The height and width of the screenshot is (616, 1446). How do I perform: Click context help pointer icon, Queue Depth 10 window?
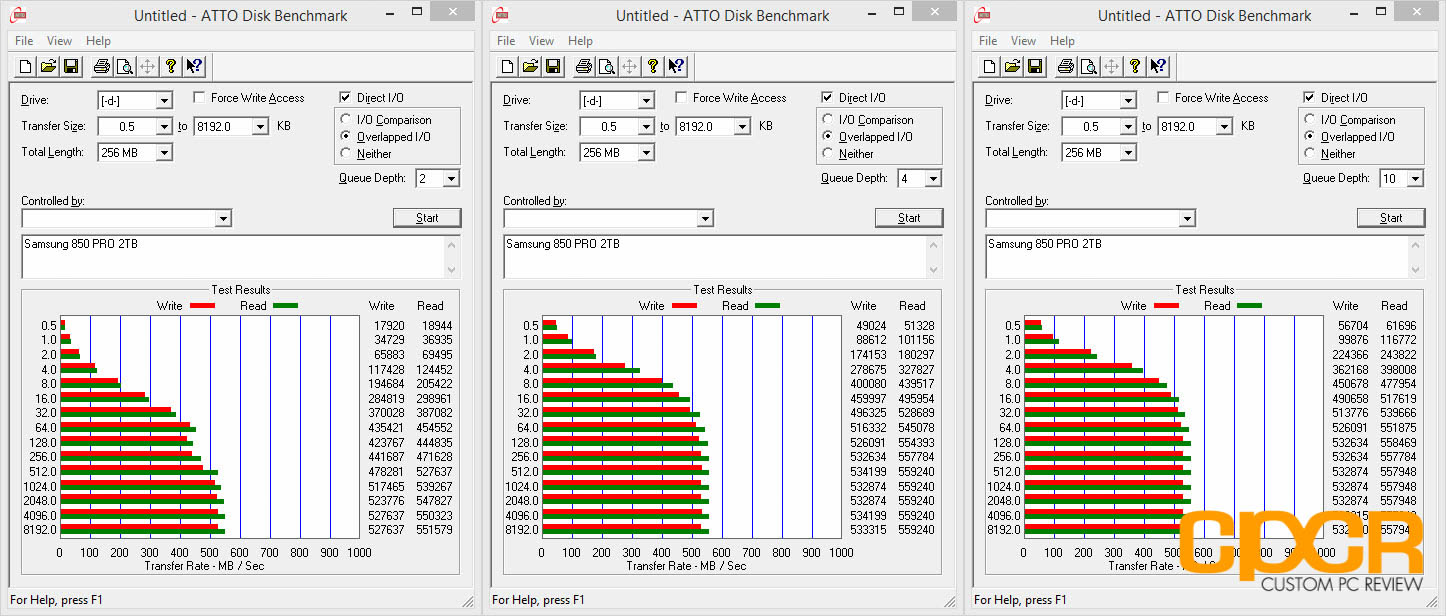click(x=1158, y=67)
